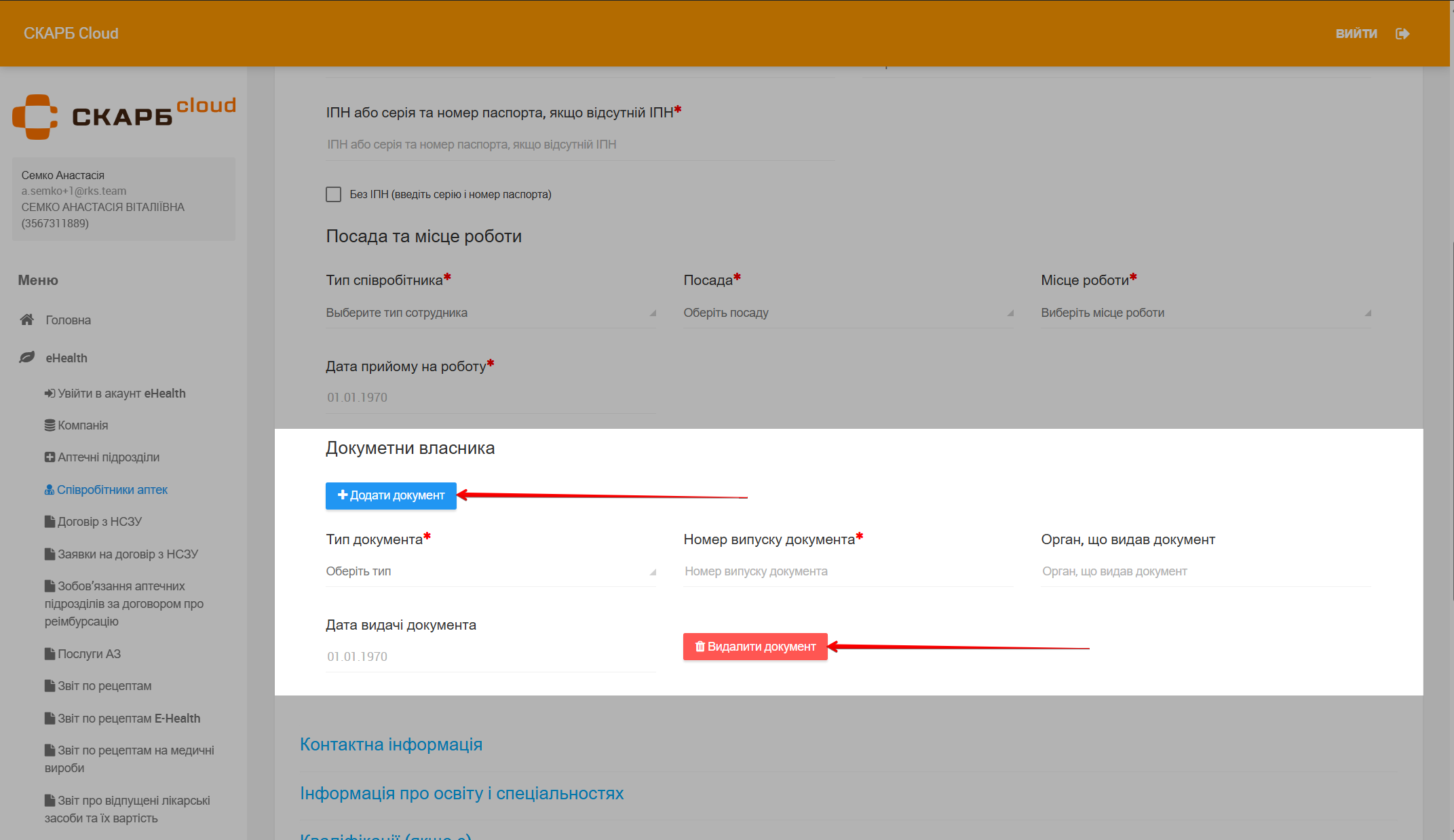Click the sign-in icon for eHealth account
1454x840 pixels.
click(x=50, y=394)
